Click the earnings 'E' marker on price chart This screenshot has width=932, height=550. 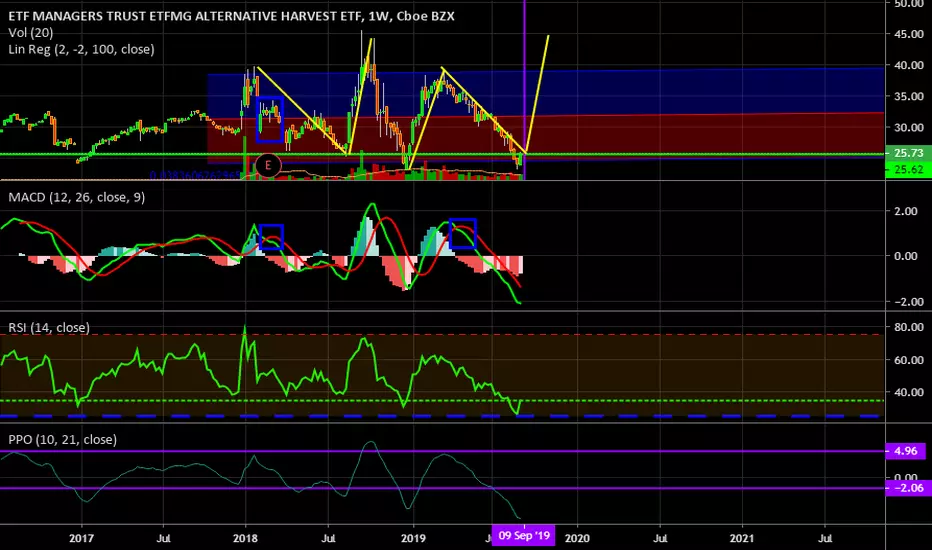tap(268, 165)
